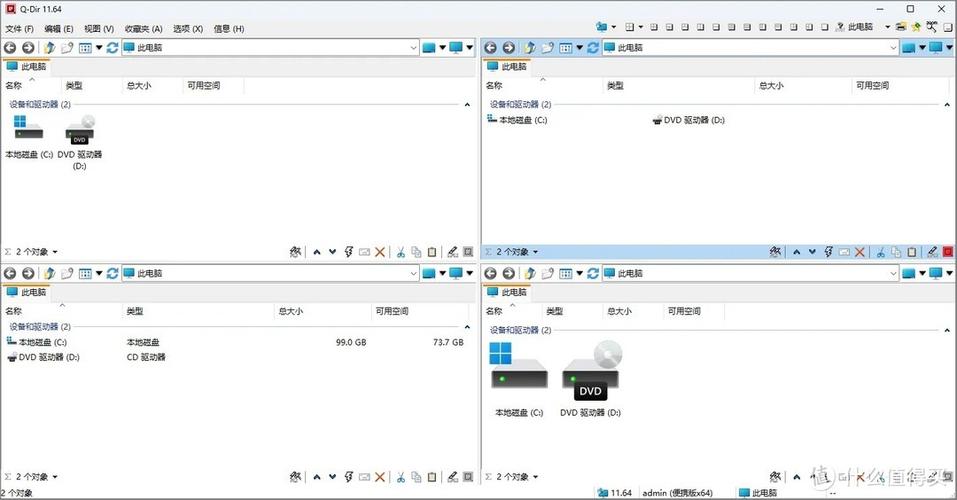Open the 选项 (X) menu
Viewport: 957px width, 500px height.
click(x=188, y=29)
